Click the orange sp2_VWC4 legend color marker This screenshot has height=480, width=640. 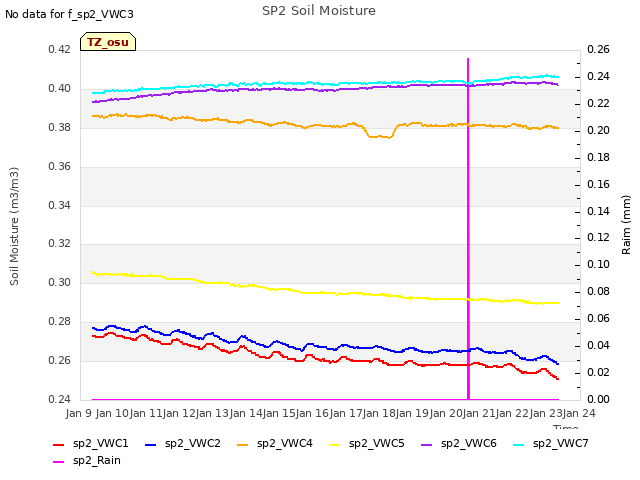[243, 444]
